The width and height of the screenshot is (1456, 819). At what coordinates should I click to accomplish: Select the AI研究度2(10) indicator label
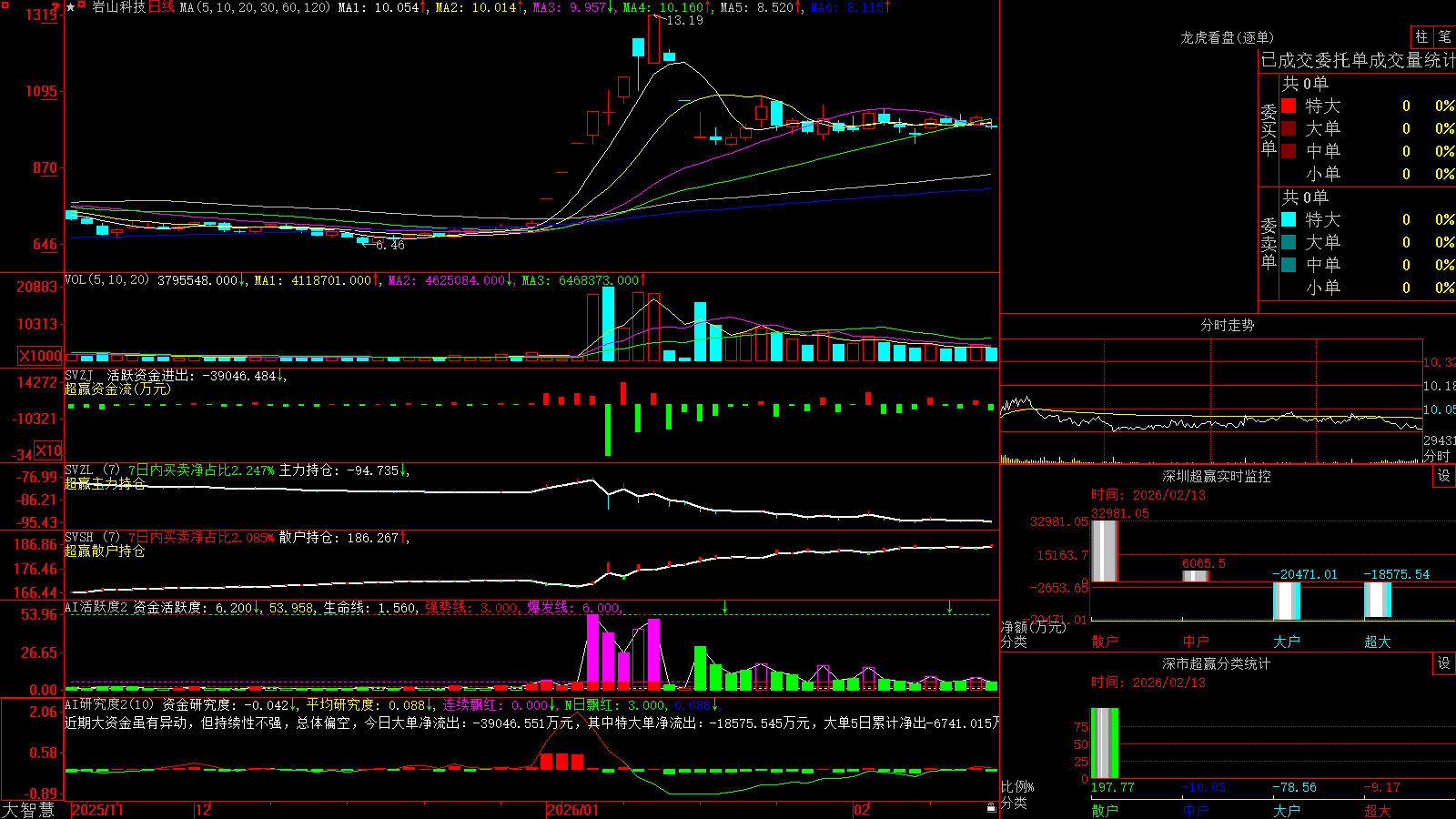click(x=109, y=704)
